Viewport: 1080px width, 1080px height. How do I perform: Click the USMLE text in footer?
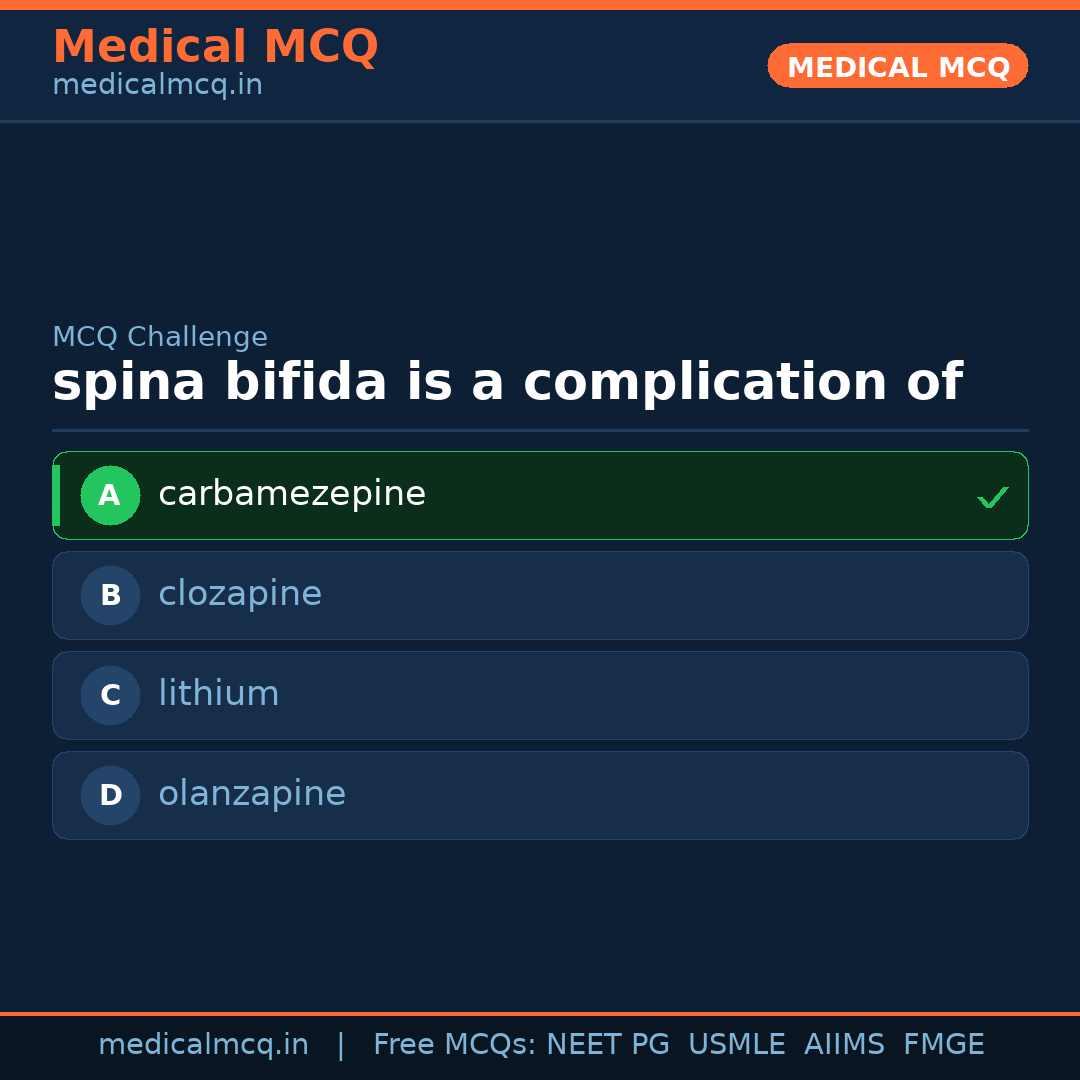(736, 1045)
